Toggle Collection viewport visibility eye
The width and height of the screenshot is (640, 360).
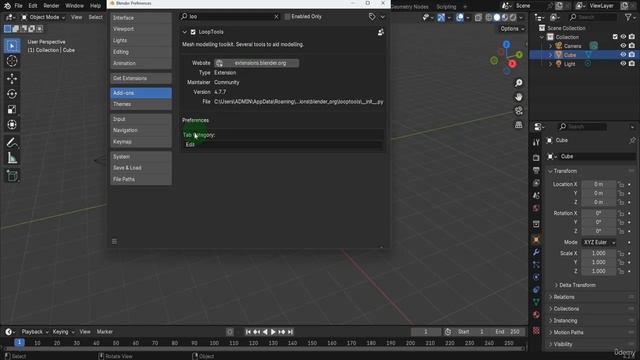[623, 37]
